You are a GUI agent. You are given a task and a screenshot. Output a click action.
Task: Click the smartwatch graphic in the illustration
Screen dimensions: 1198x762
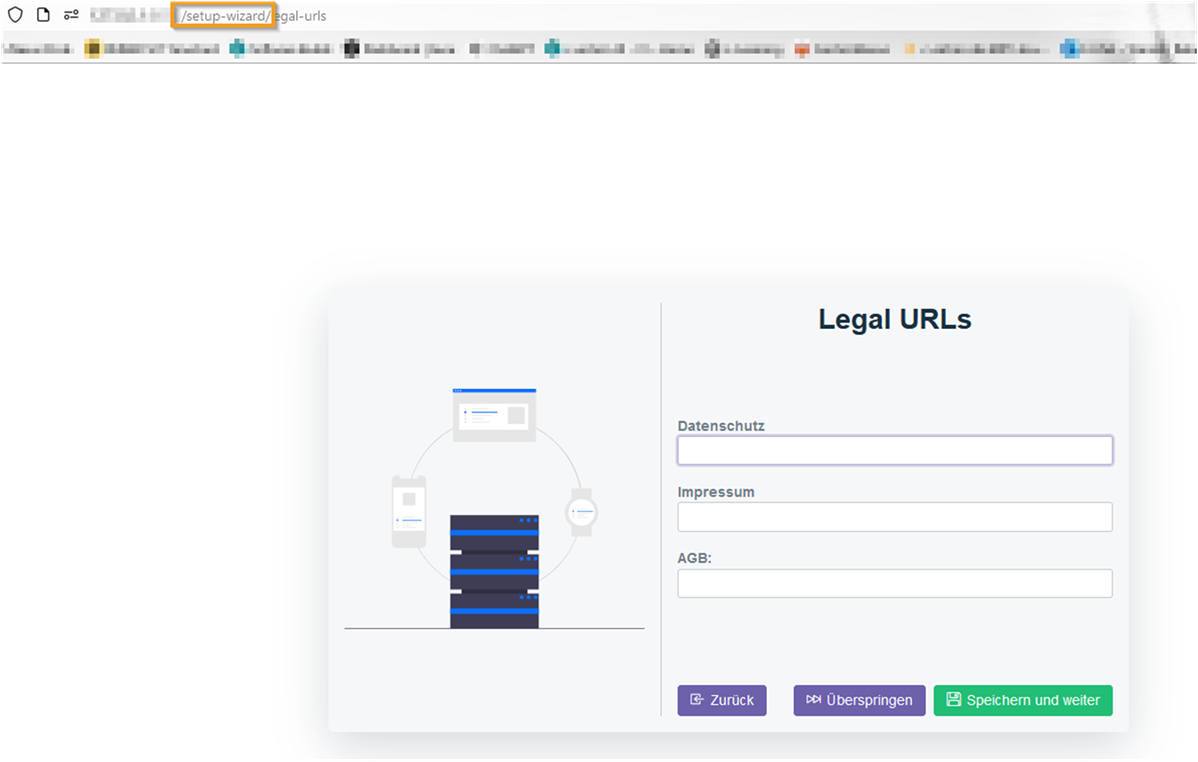[581, 512]
